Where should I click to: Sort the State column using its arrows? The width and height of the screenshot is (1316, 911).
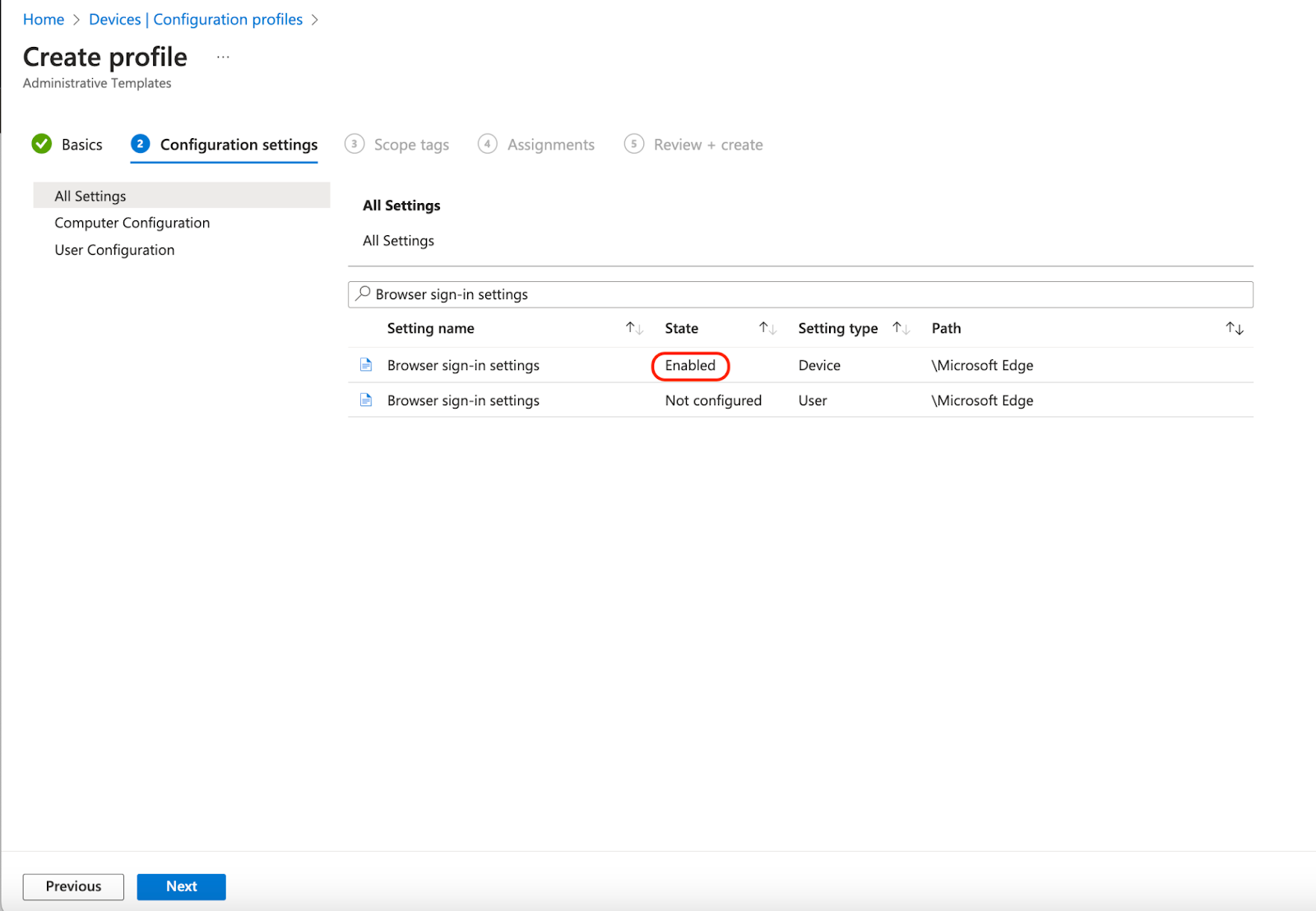[766, 327]
